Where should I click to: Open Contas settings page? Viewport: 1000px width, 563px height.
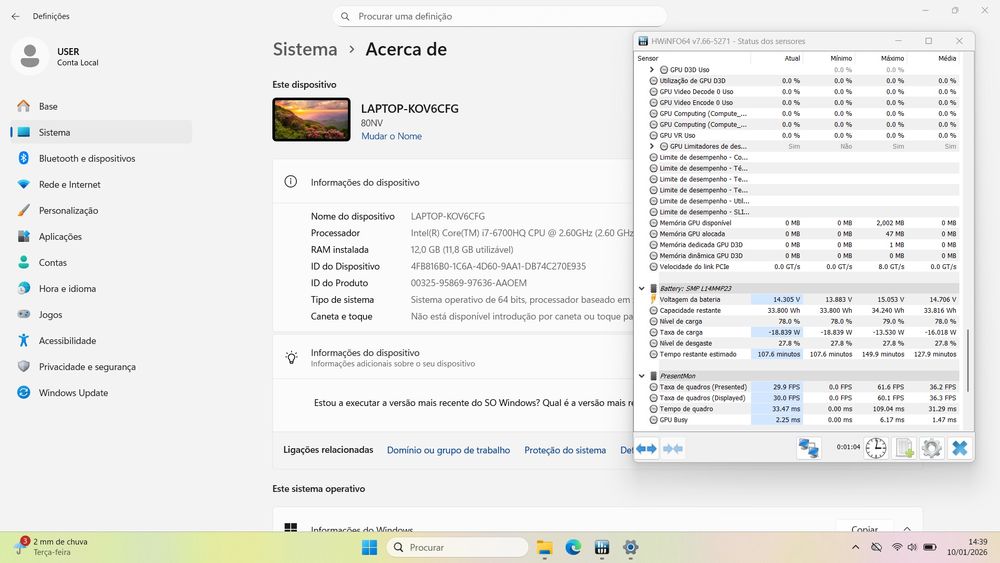pyautogui.click(x=101, y=262)
